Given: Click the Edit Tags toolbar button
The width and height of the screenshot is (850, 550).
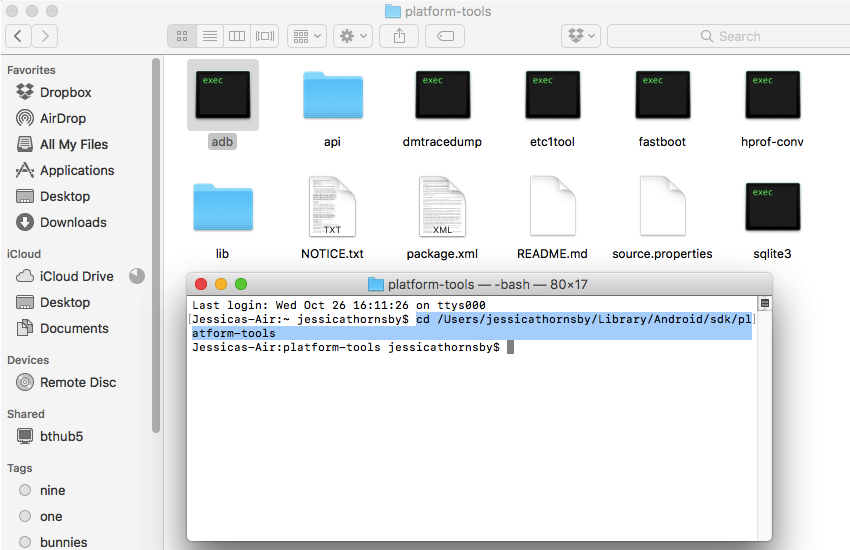Looking at the screenshot, I should (445, 36).
